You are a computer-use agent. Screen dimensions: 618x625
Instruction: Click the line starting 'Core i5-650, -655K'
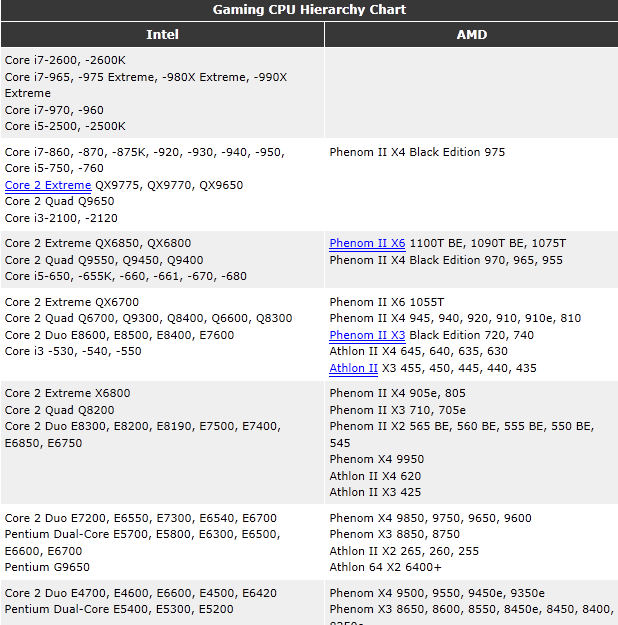[126, 276]
